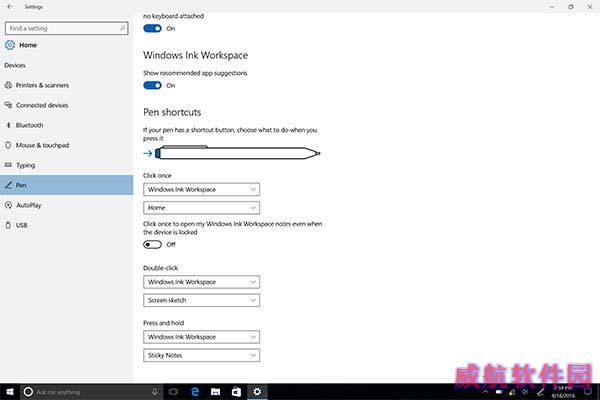Click the search magnifier in Find a setting
This screenshot has height=400, width=600.
tap(122, 28)
